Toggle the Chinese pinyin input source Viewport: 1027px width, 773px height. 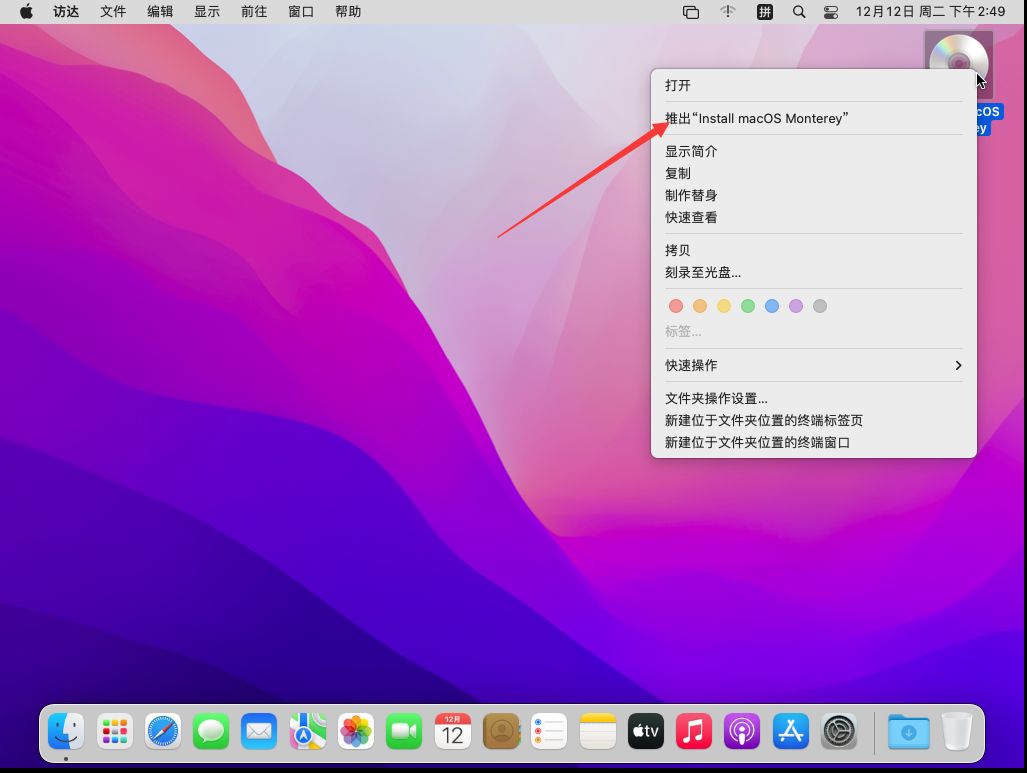point(765,12)
